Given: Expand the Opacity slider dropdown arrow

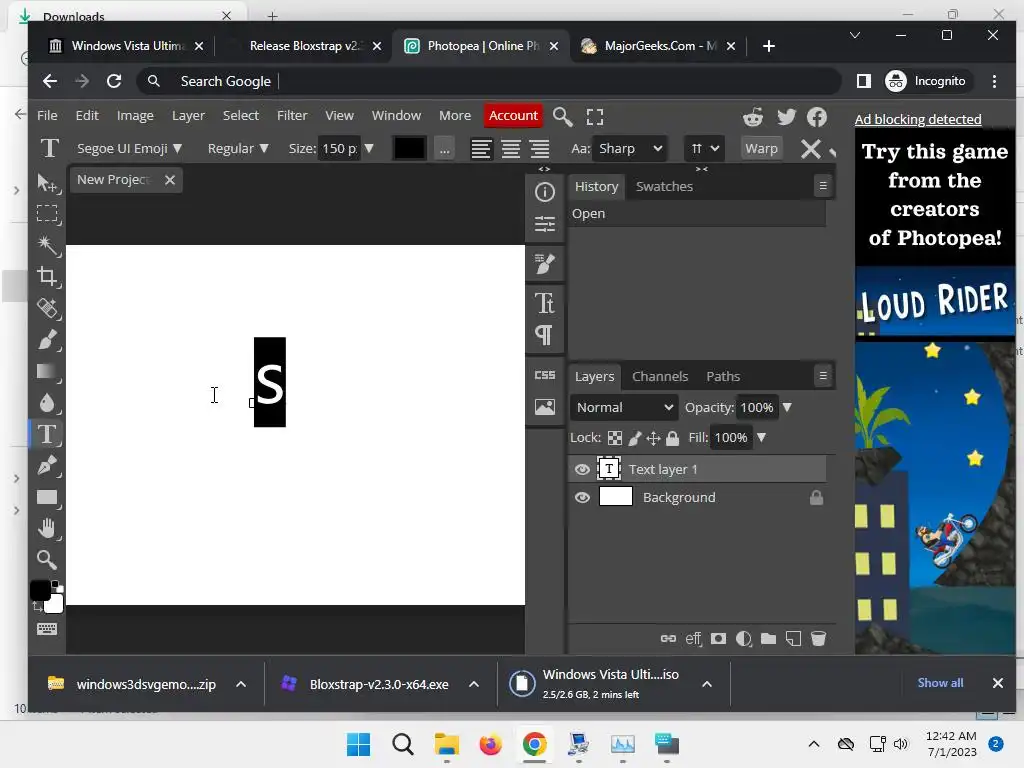Looking at the screenshot, I should [788, 408].
